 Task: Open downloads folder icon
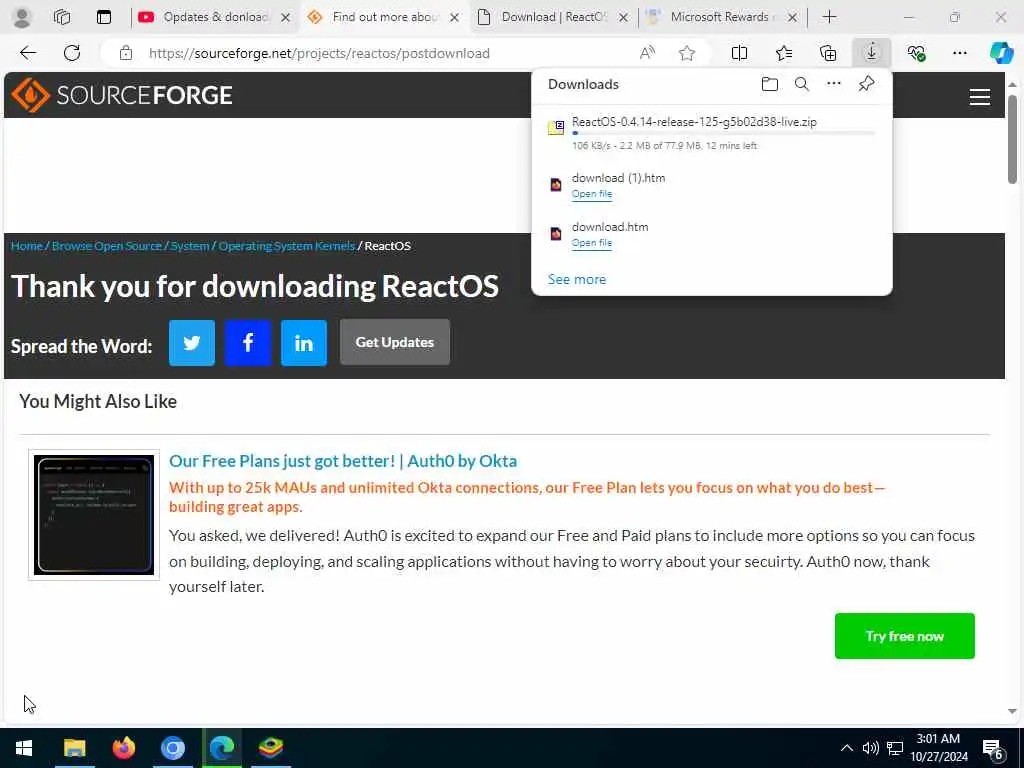click(770, 84)
